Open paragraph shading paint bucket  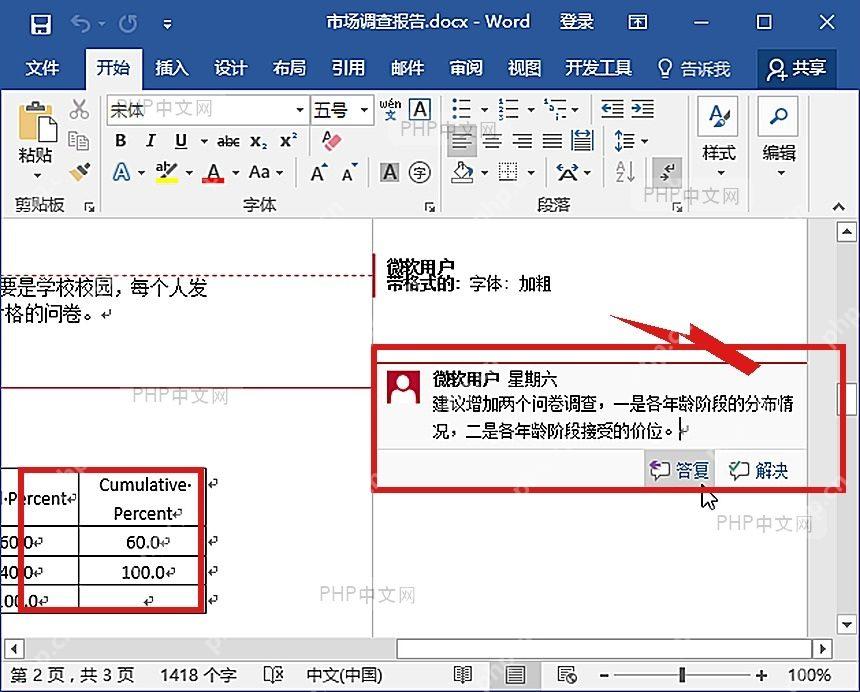tap(462, 172)
